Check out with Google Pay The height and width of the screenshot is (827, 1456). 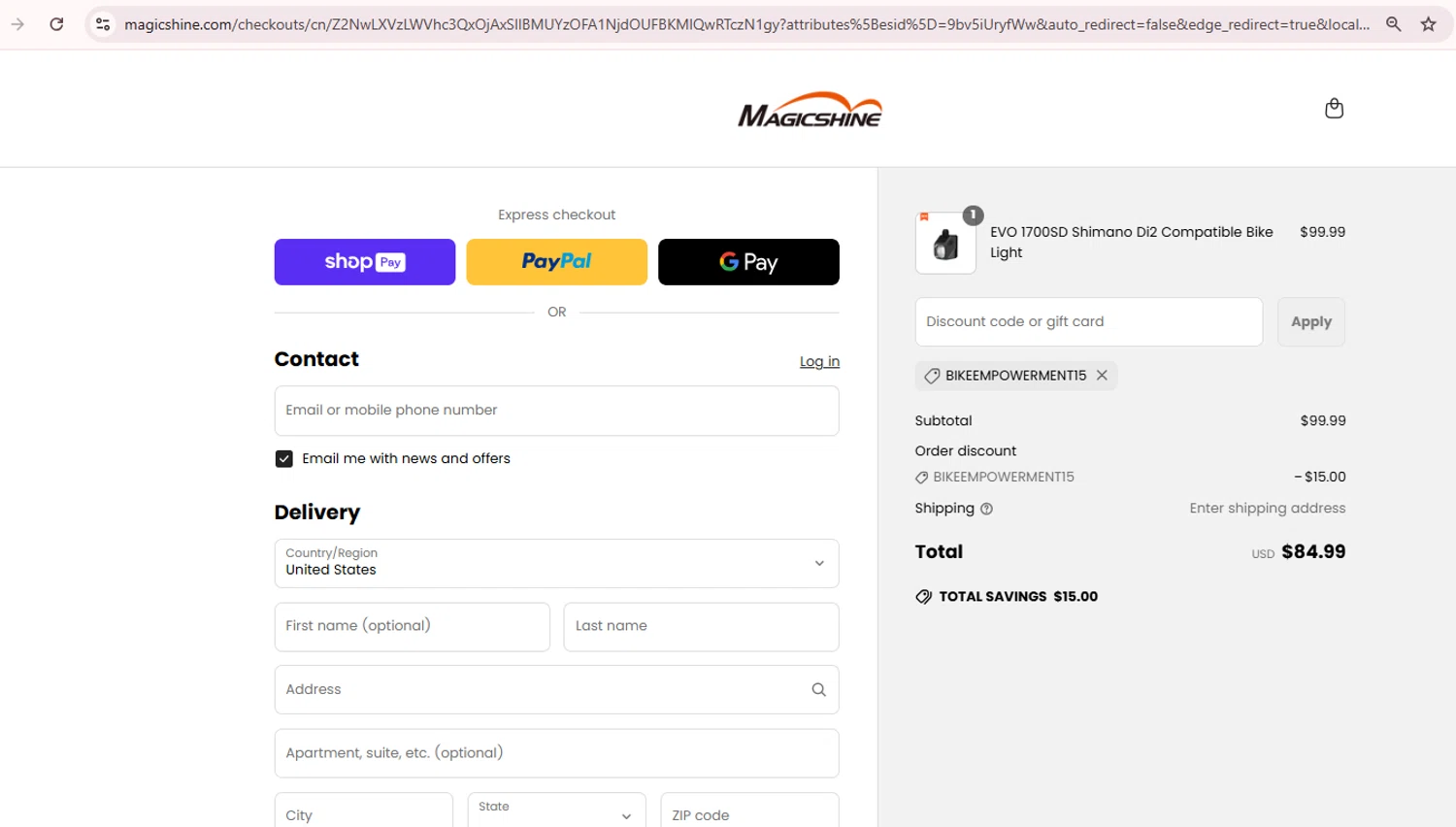(748, 262)
